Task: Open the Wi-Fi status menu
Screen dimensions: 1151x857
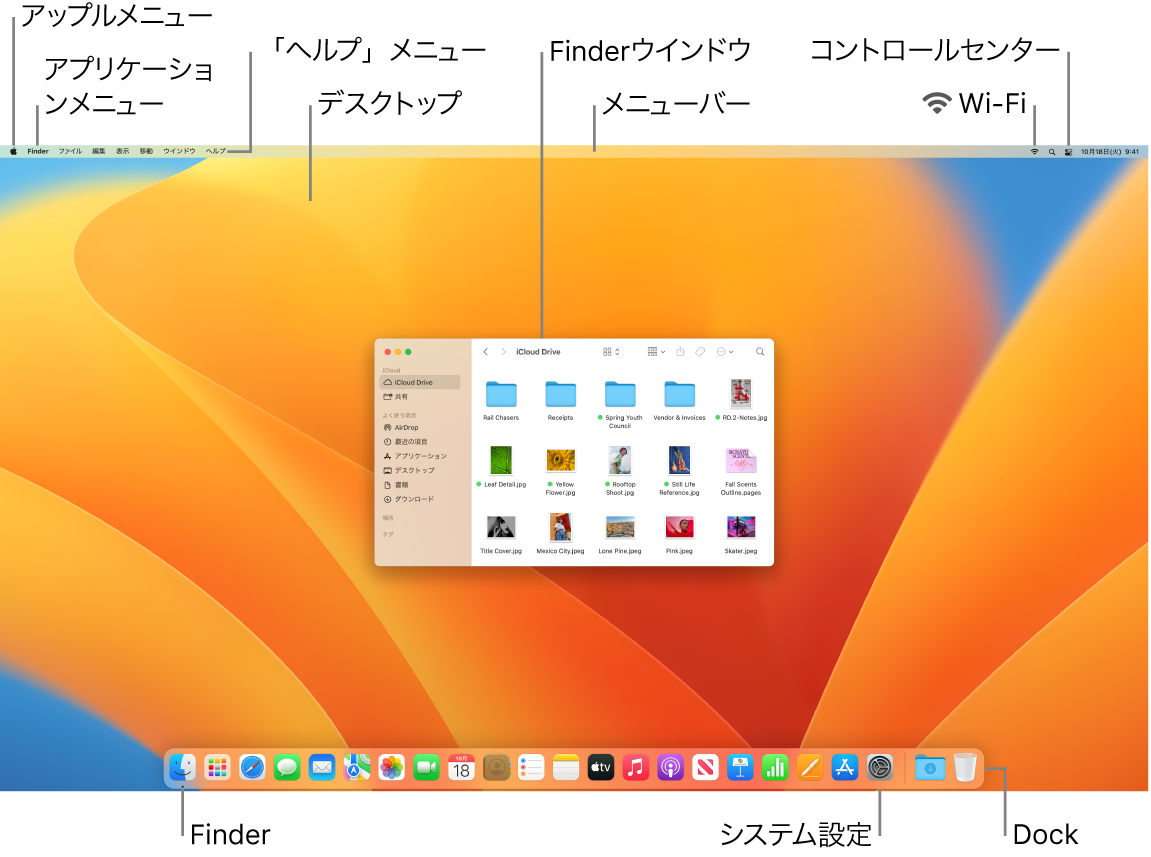Action: pos(1034,151)
